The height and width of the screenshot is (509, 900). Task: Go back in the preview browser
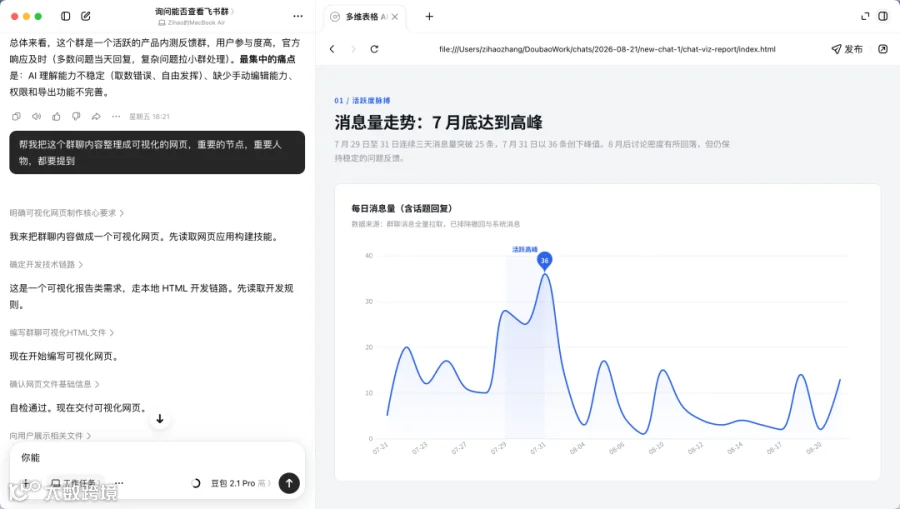pyautogui.click(x=332, y=49)
